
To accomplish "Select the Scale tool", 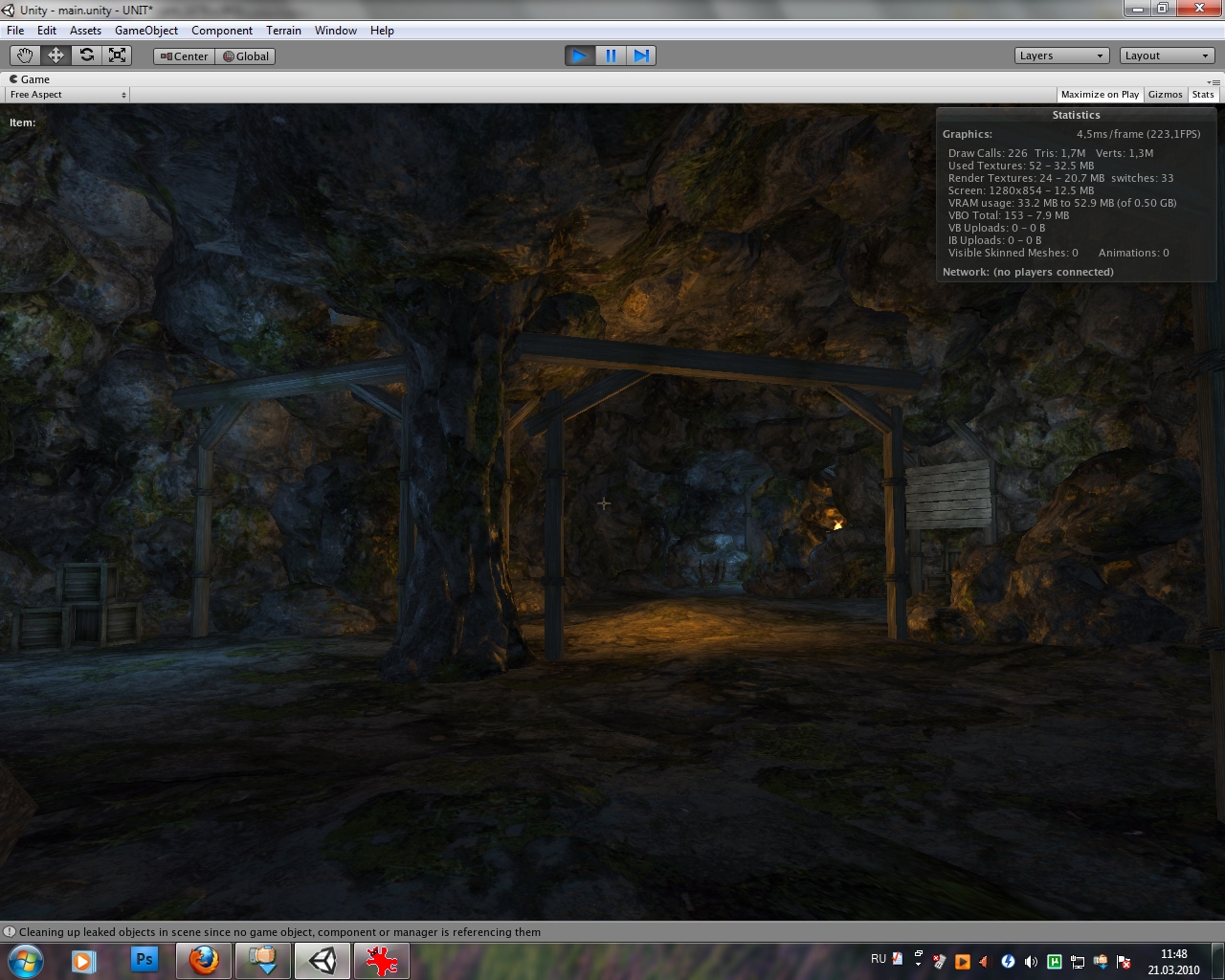I will tap(118, 56).
